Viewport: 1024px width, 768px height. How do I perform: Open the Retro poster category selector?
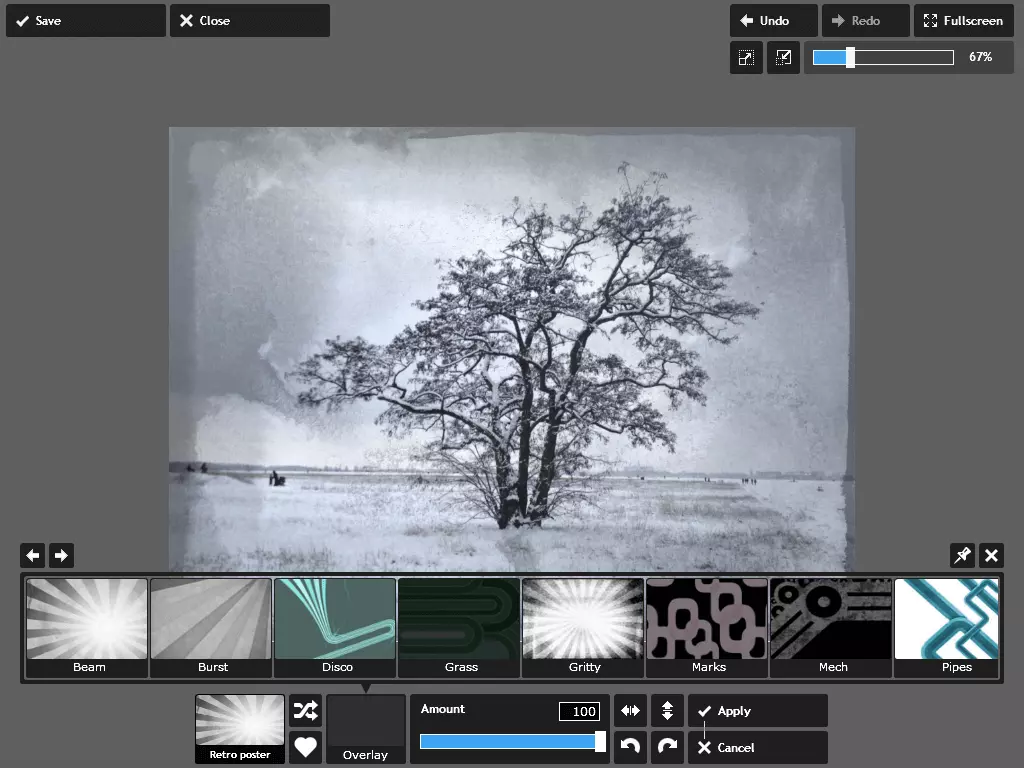pyautogui.click(x=240, y=729)
